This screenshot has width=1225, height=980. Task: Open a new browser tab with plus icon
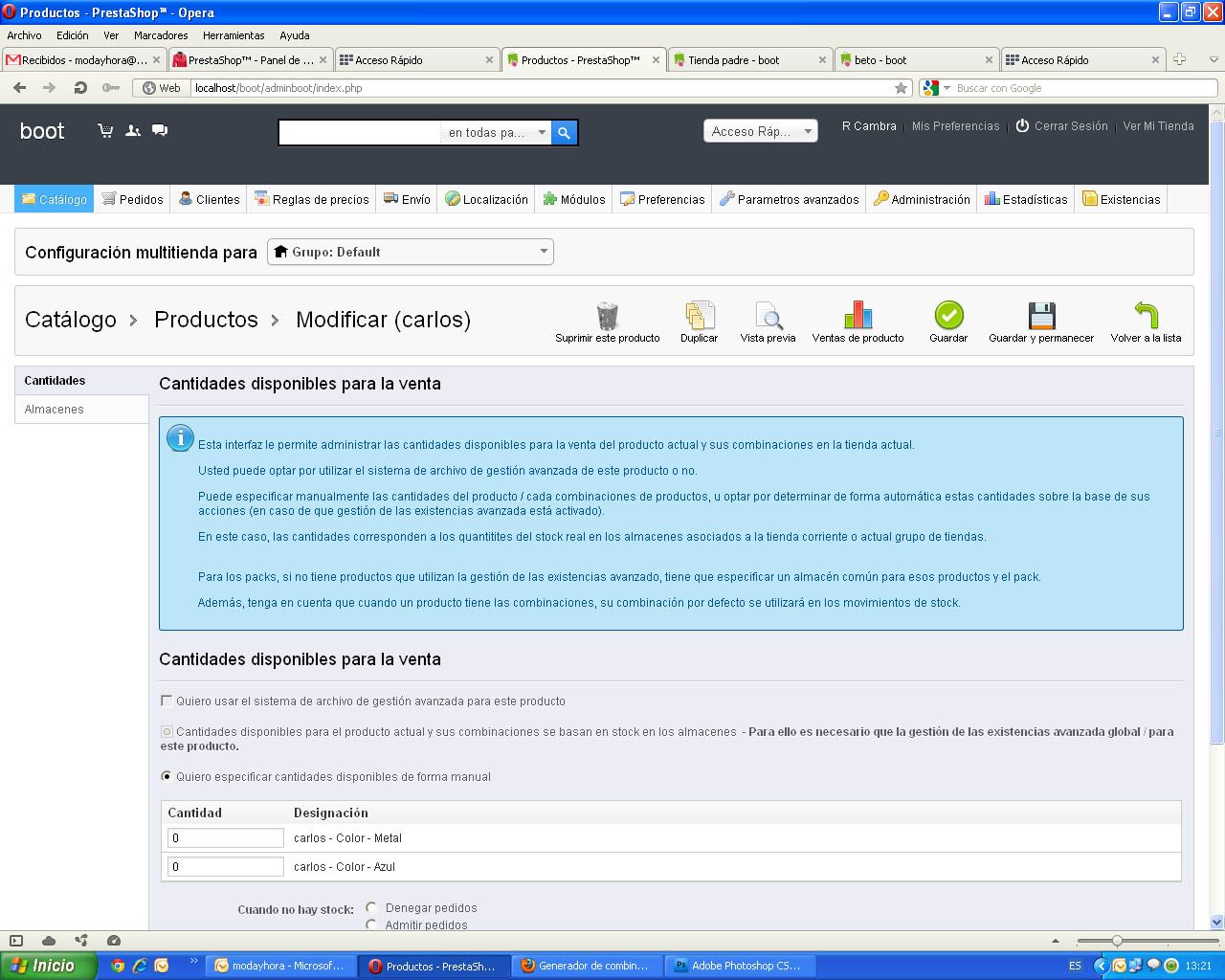(1179, 59)
